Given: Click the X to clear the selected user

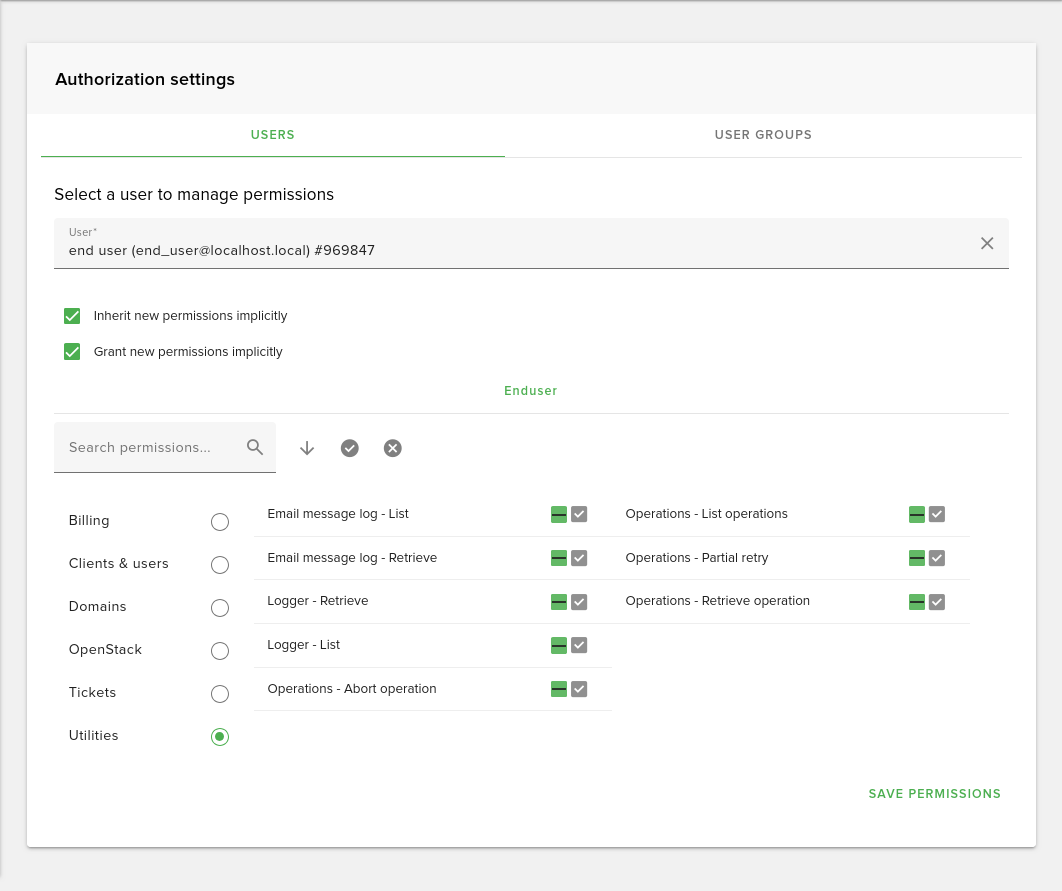Looking at the screenshot, I should 987,243.
